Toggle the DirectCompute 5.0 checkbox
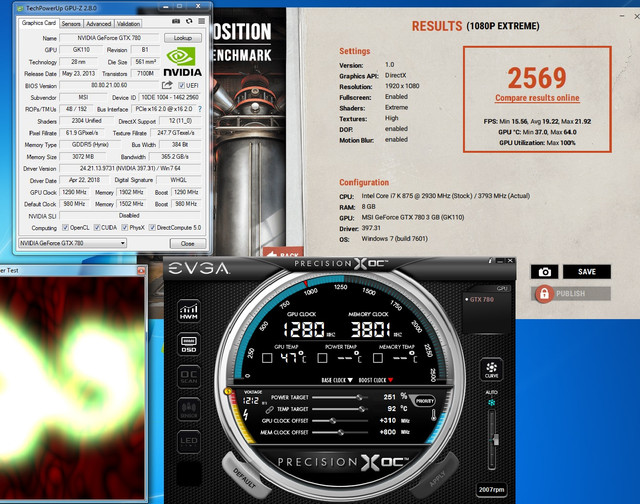640x504 pixels. 152,227
